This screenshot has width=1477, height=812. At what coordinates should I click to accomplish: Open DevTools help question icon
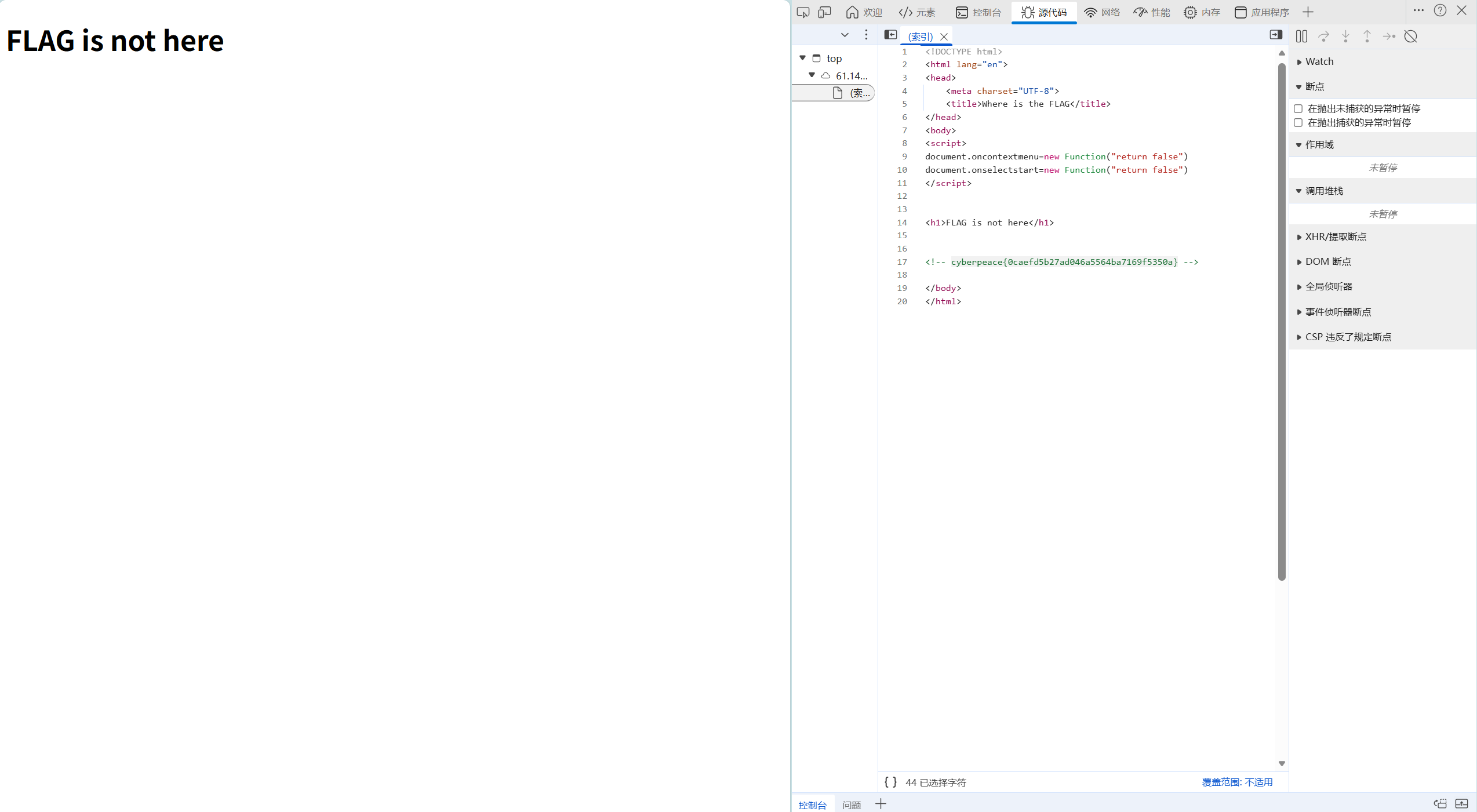1440,10
